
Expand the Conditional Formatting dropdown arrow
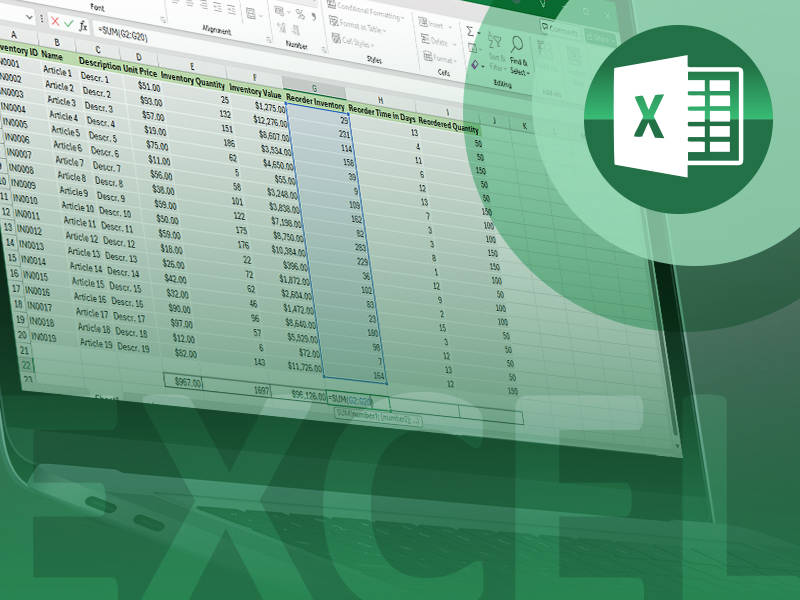[x=403, y=18]
